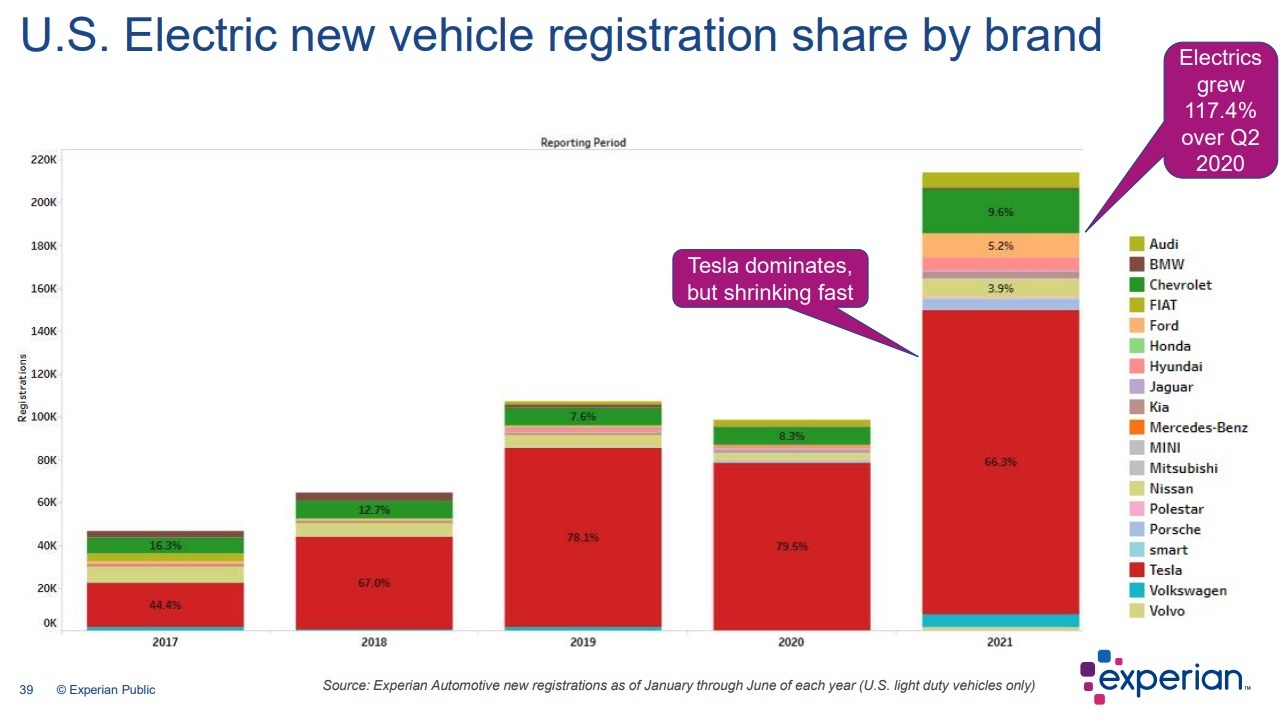Click the Volvo legend color swatch
The image size is (1283, 725).
tap(1136, 611)
